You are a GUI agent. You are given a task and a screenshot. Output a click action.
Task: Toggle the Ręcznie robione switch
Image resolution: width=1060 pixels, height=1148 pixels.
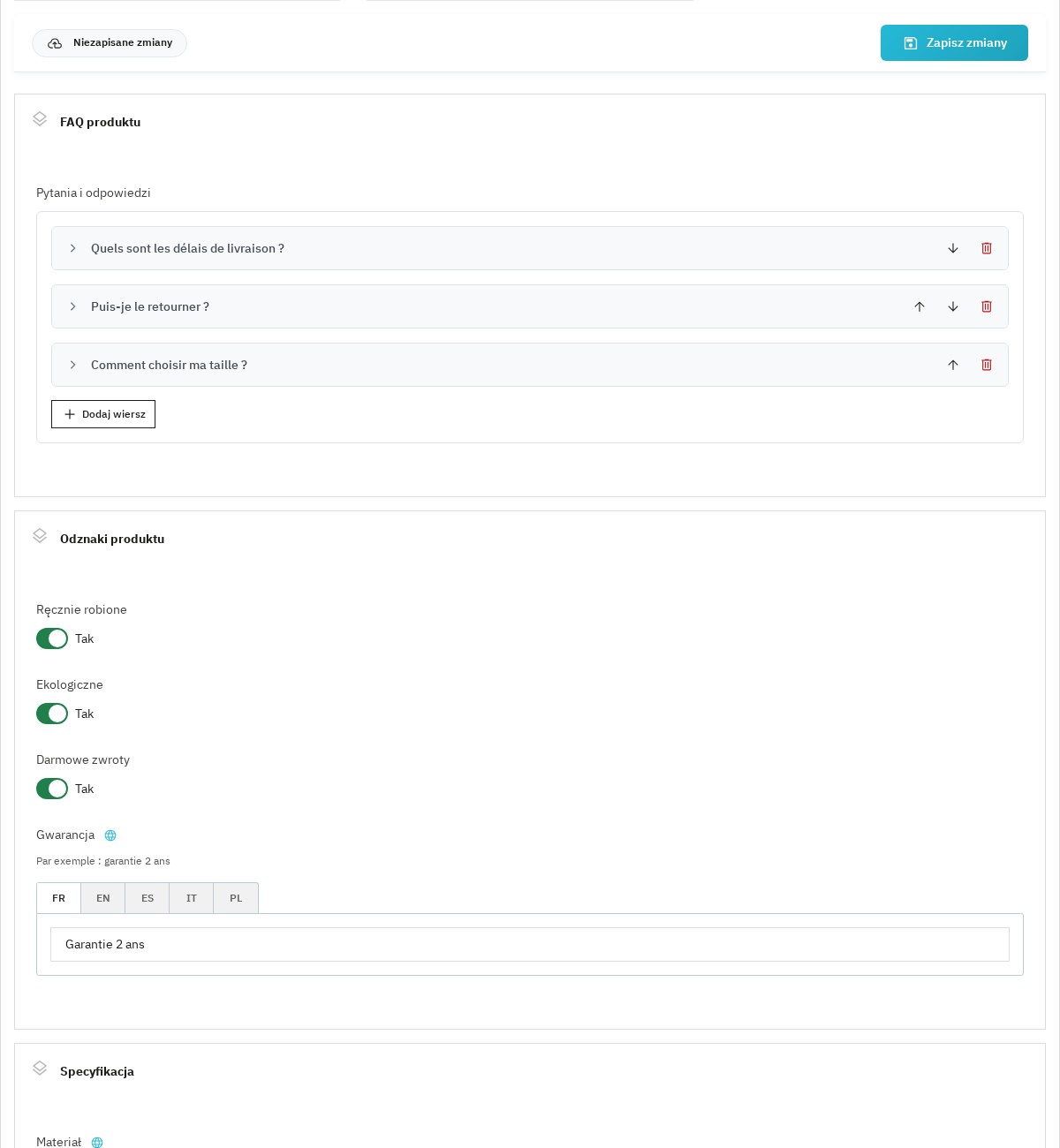[x=52, y=638]
